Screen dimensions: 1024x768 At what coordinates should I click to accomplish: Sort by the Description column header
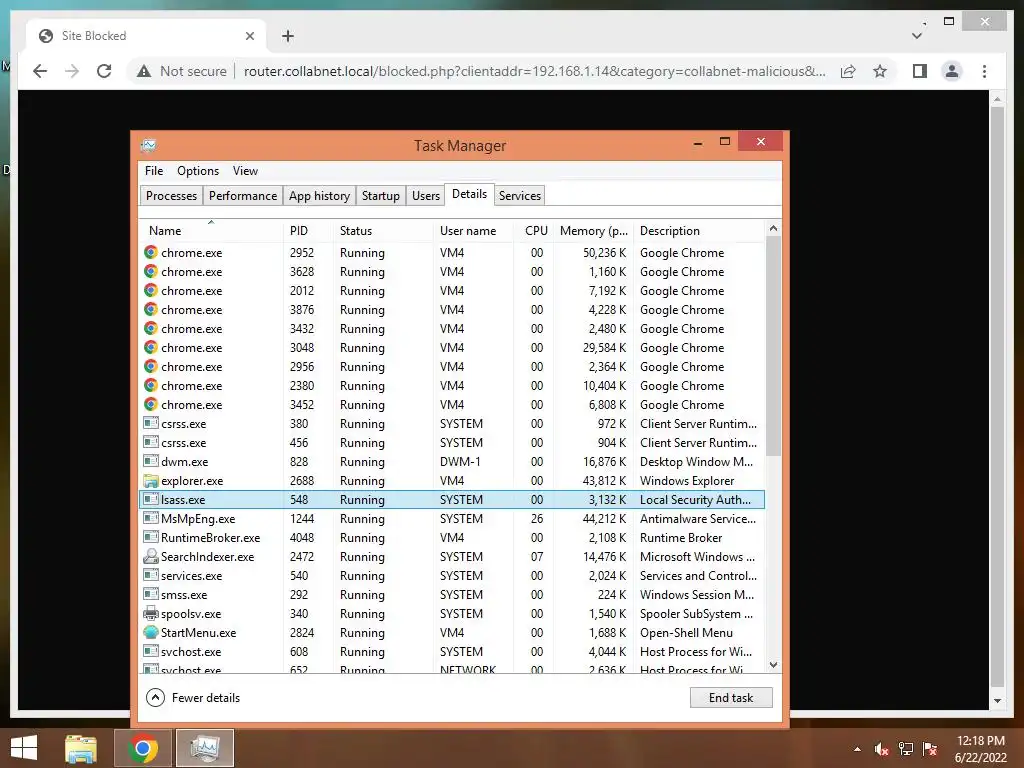tap(699, 231)
